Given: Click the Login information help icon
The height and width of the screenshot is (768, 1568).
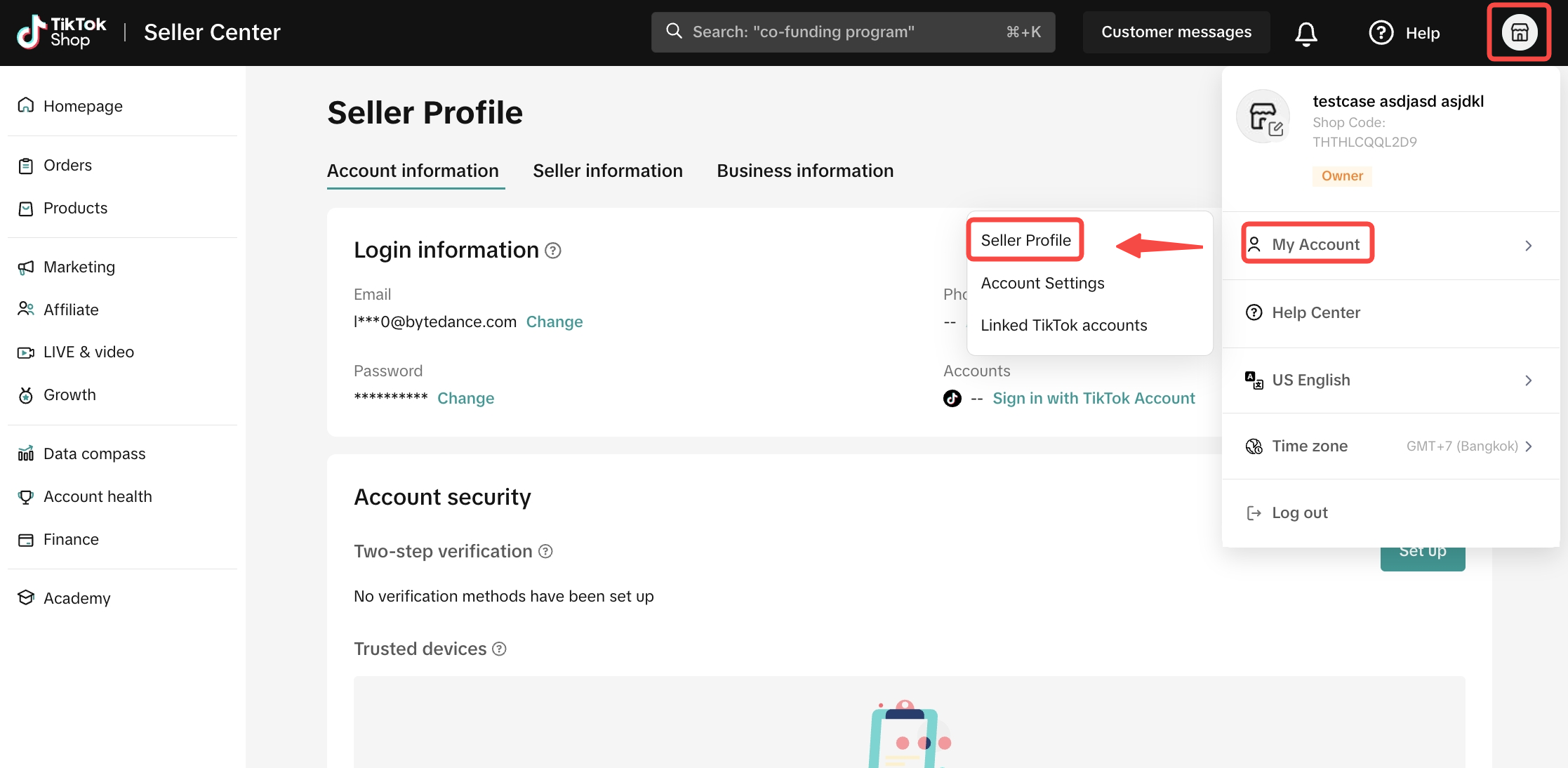Looking at the screenshot, I should point(553,251).
